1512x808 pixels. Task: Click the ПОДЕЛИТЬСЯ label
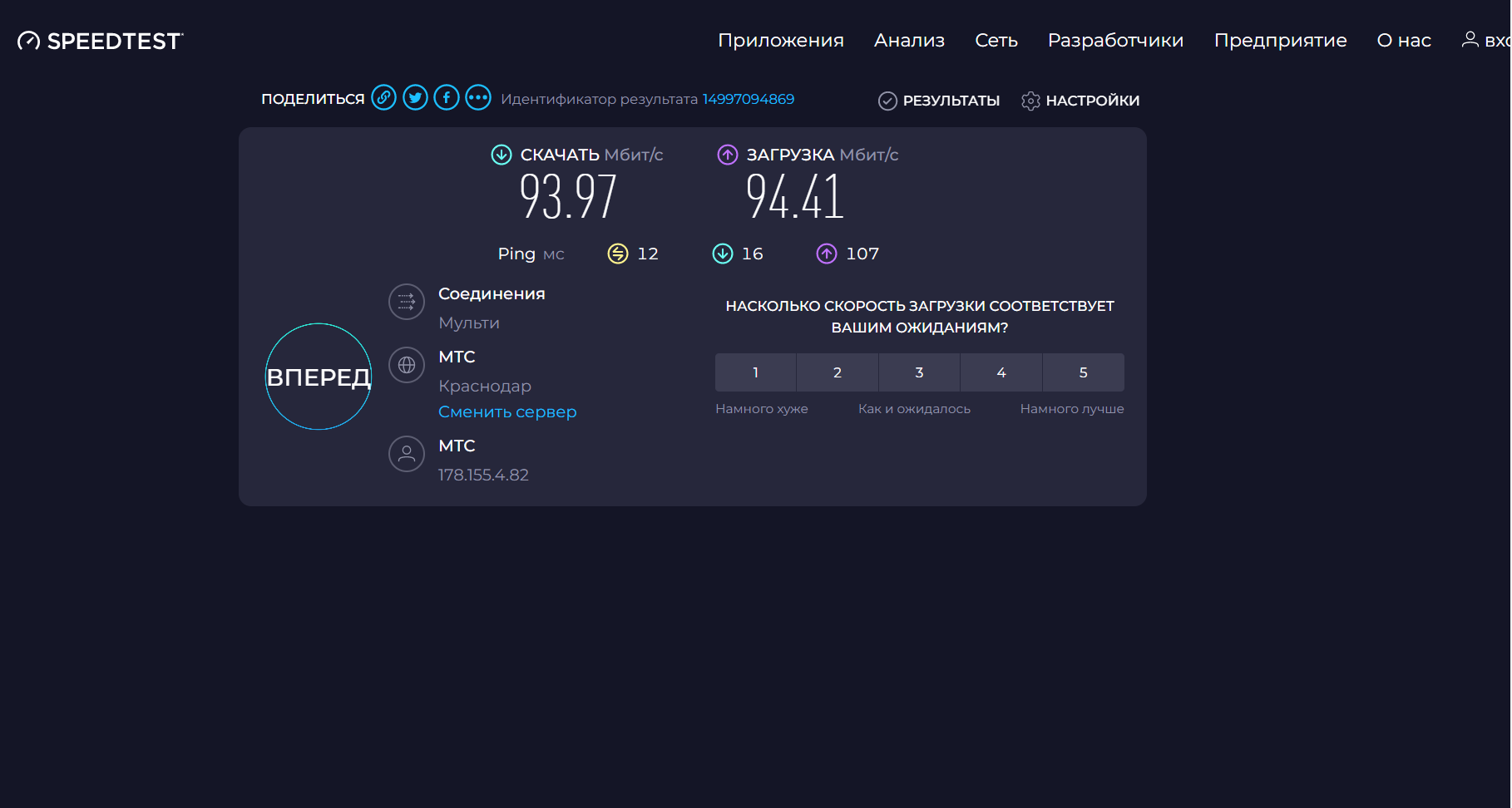tap(313, 99)
